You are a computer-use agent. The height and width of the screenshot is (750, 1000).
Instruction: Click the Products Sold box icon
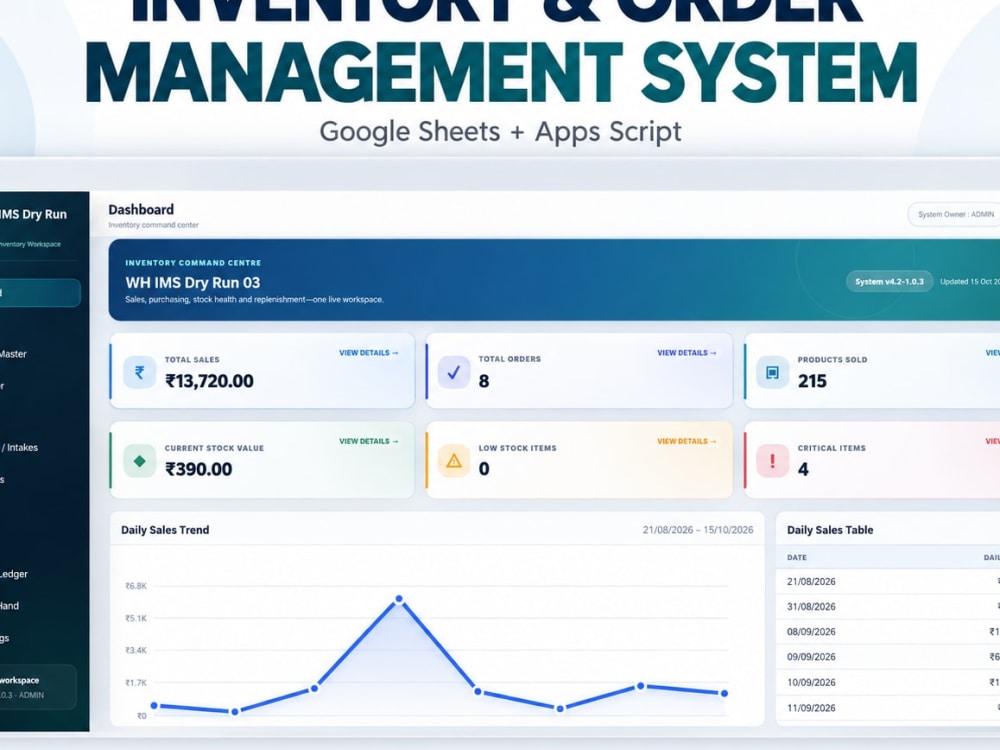[x=772, y=372]
